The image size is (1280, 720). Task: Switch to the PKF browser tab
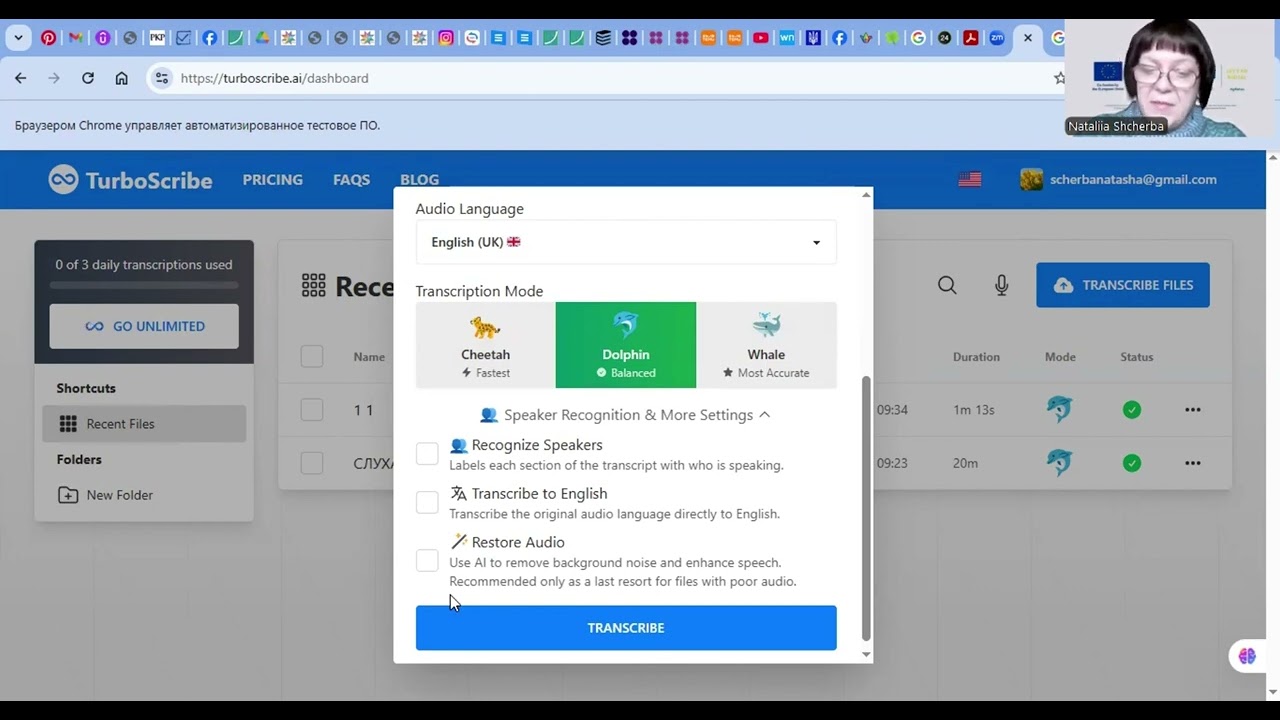[x=157, y=38]
